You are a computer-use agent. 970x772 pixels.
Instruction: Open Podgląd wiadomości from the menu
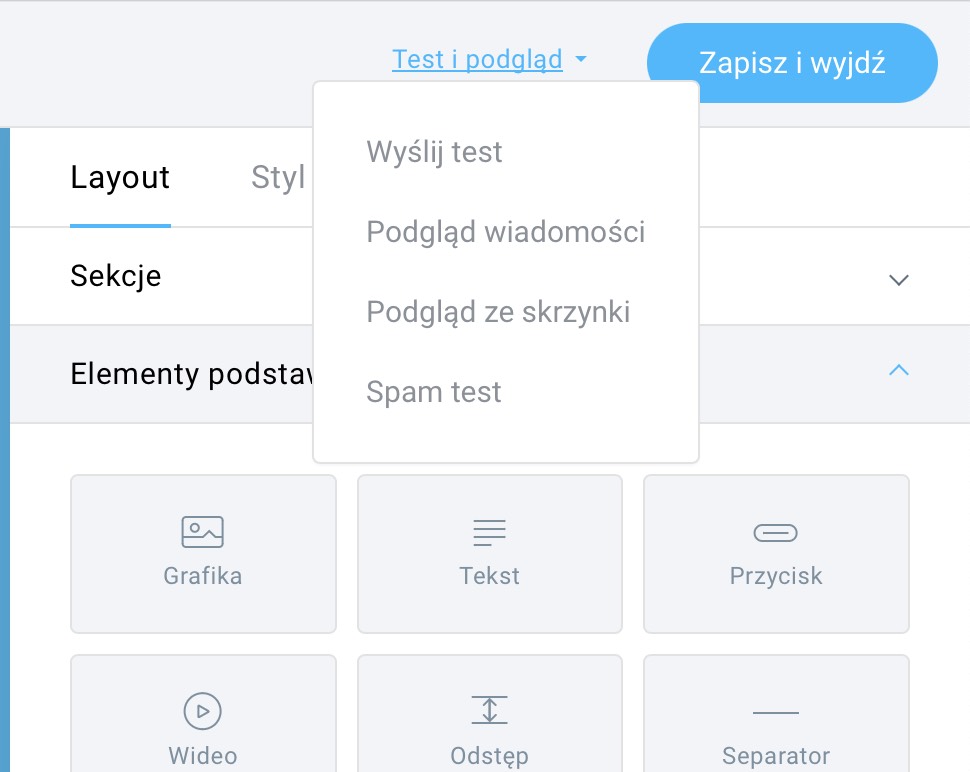click(505, 233)
